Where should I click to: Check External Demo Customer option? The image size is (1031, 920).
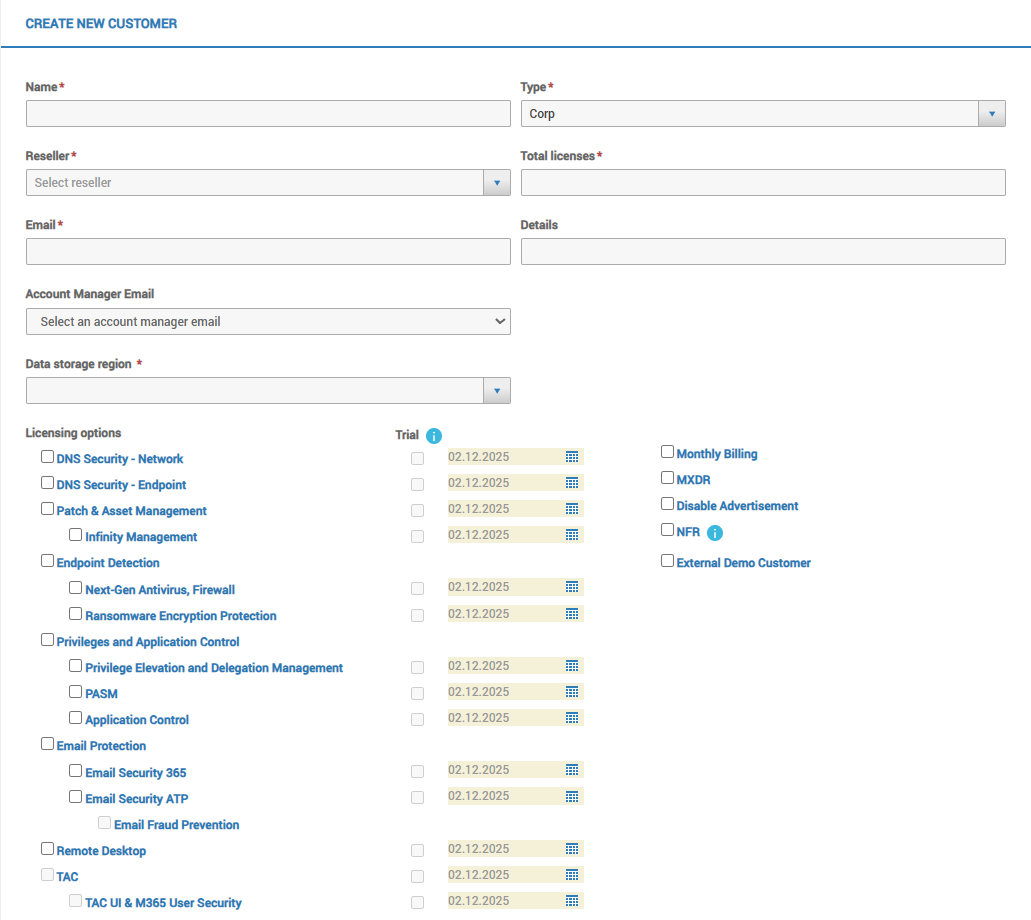click(x=667, y=560)
